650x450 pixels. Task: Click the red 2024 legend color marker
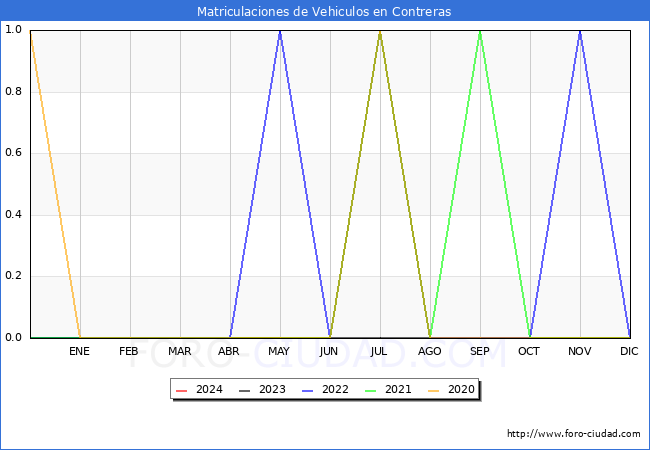click(x=182, y=391)
